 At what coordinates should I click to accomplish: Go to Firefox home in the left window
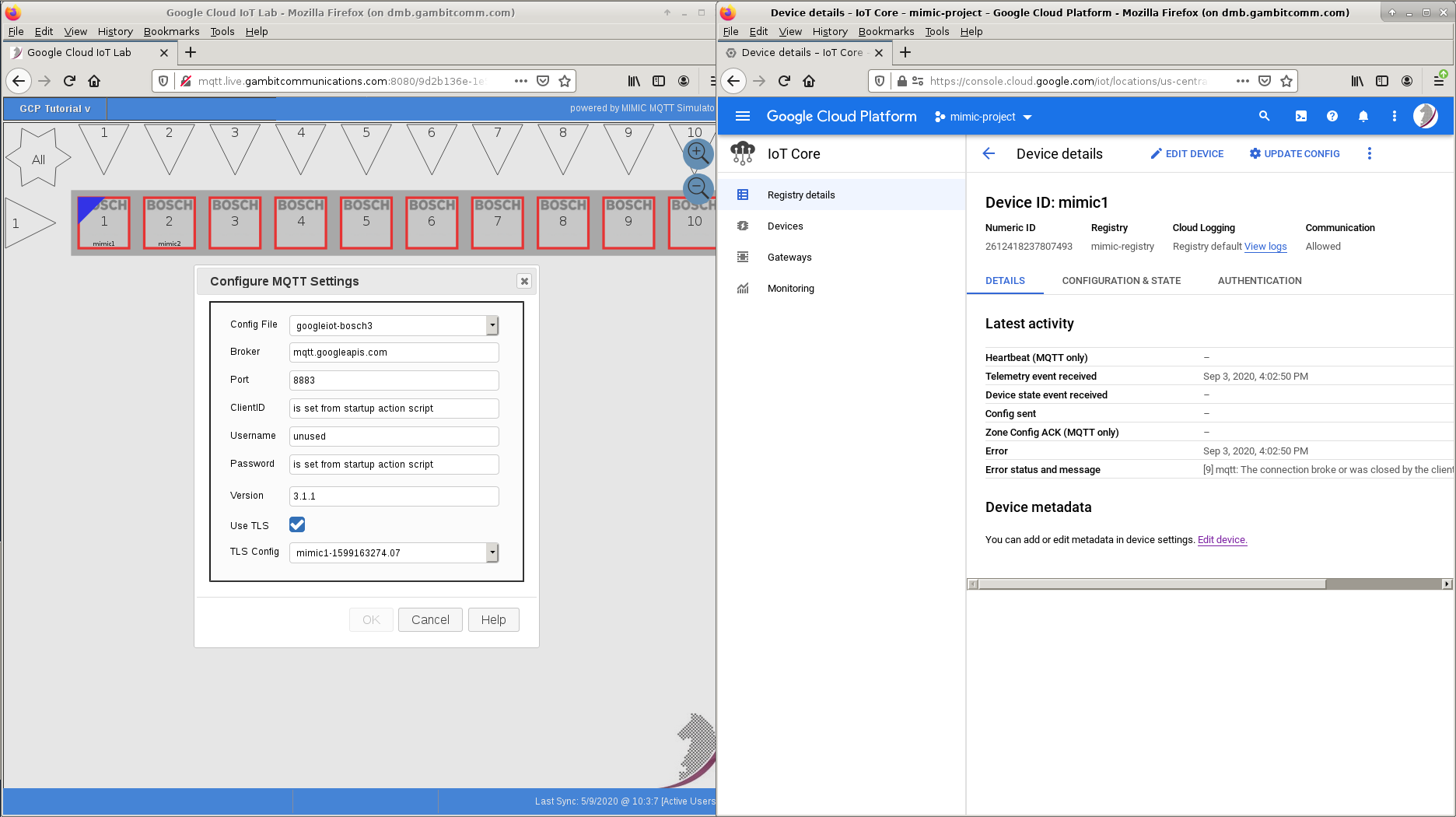click(x=94, y=81)
